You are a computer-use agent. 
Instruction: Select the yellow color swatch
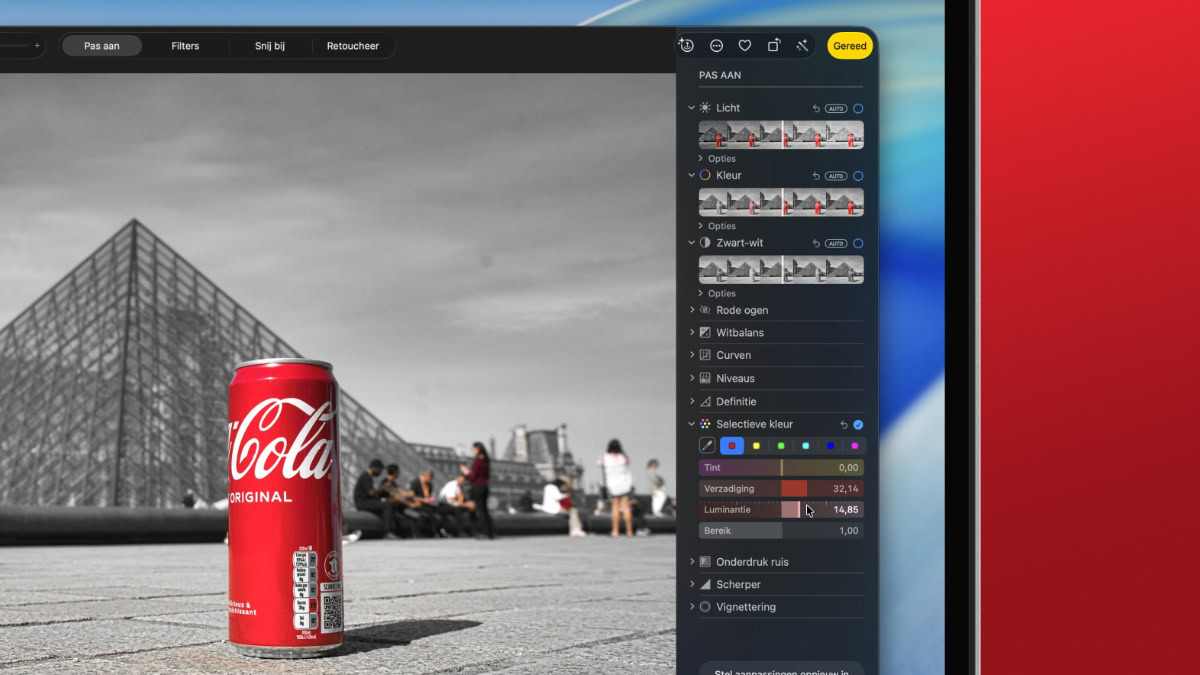tap(756, 446)
